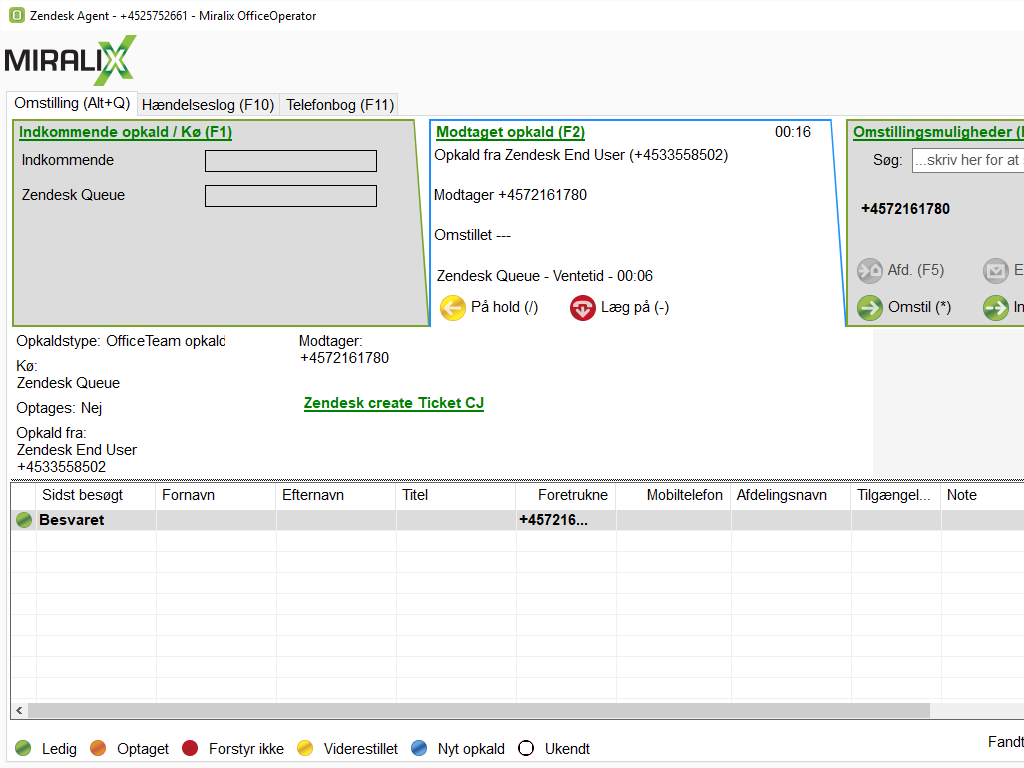Open the Zendesk create Ticket CJ link
Screen dimensions: 1024x768
(x=393, y=403)
